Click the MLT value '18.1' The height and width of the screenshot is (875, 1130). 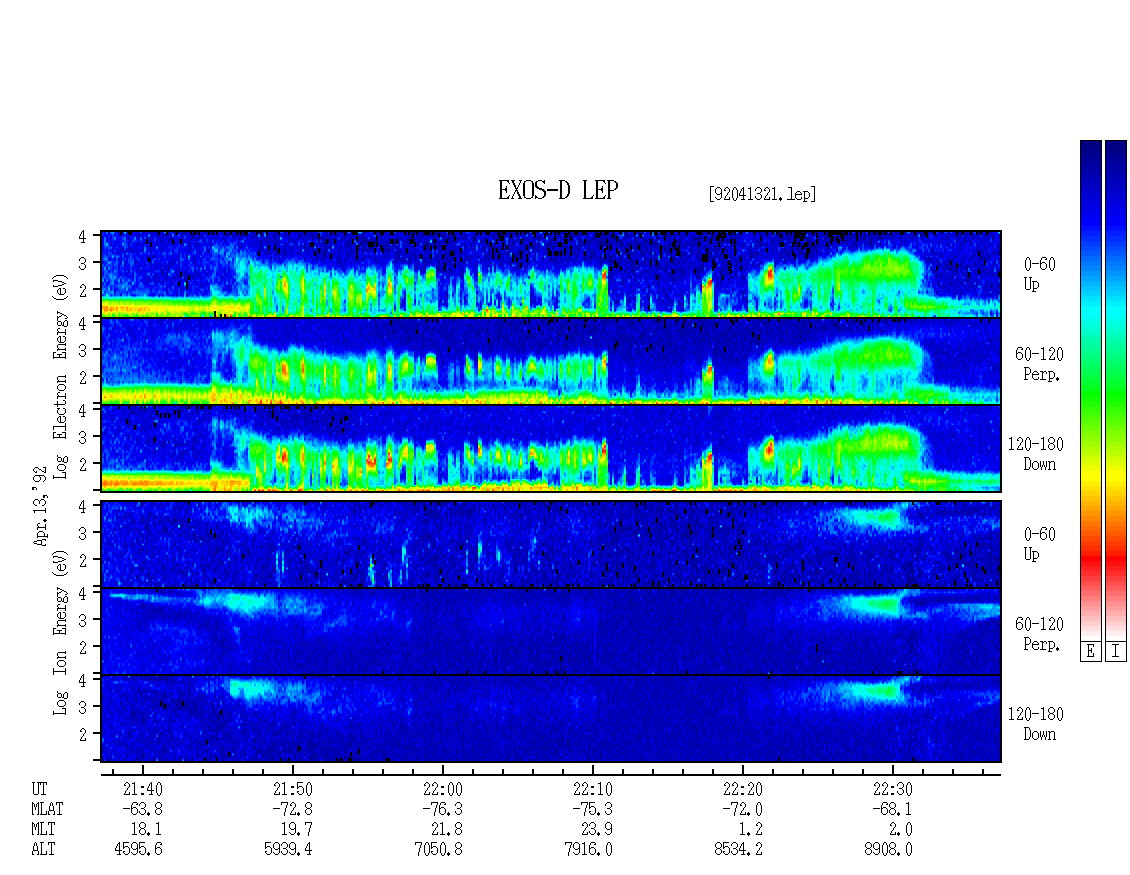point(147,830)
